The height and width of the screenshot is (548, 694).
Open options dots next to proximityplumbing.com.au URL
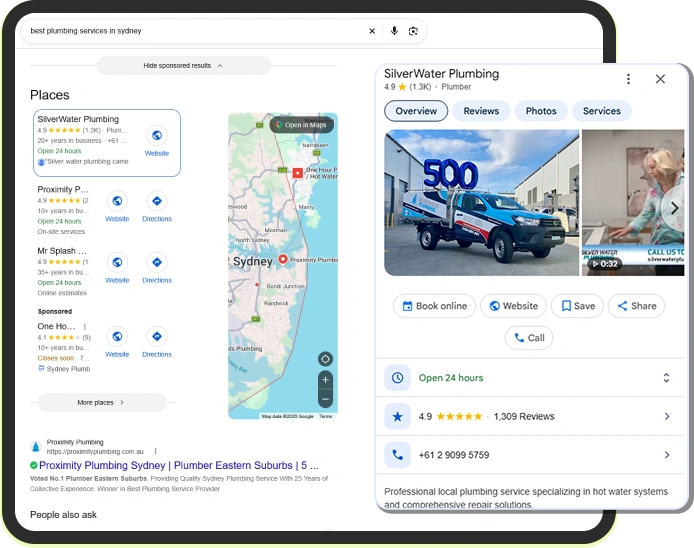(x=155, y=452)
